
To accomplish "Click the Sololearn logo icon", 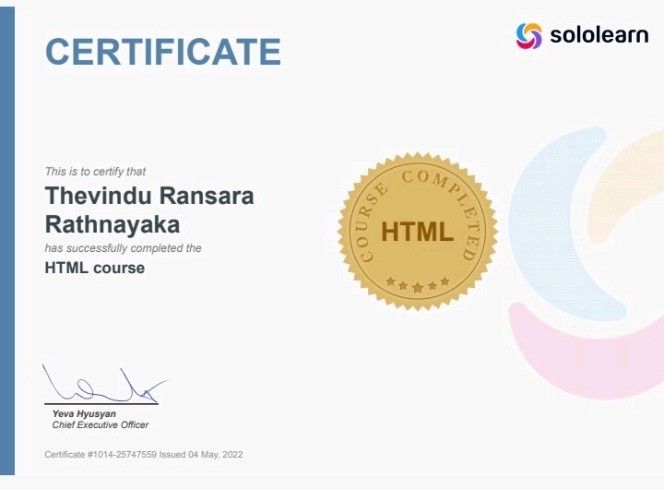I will pos(529,36).
